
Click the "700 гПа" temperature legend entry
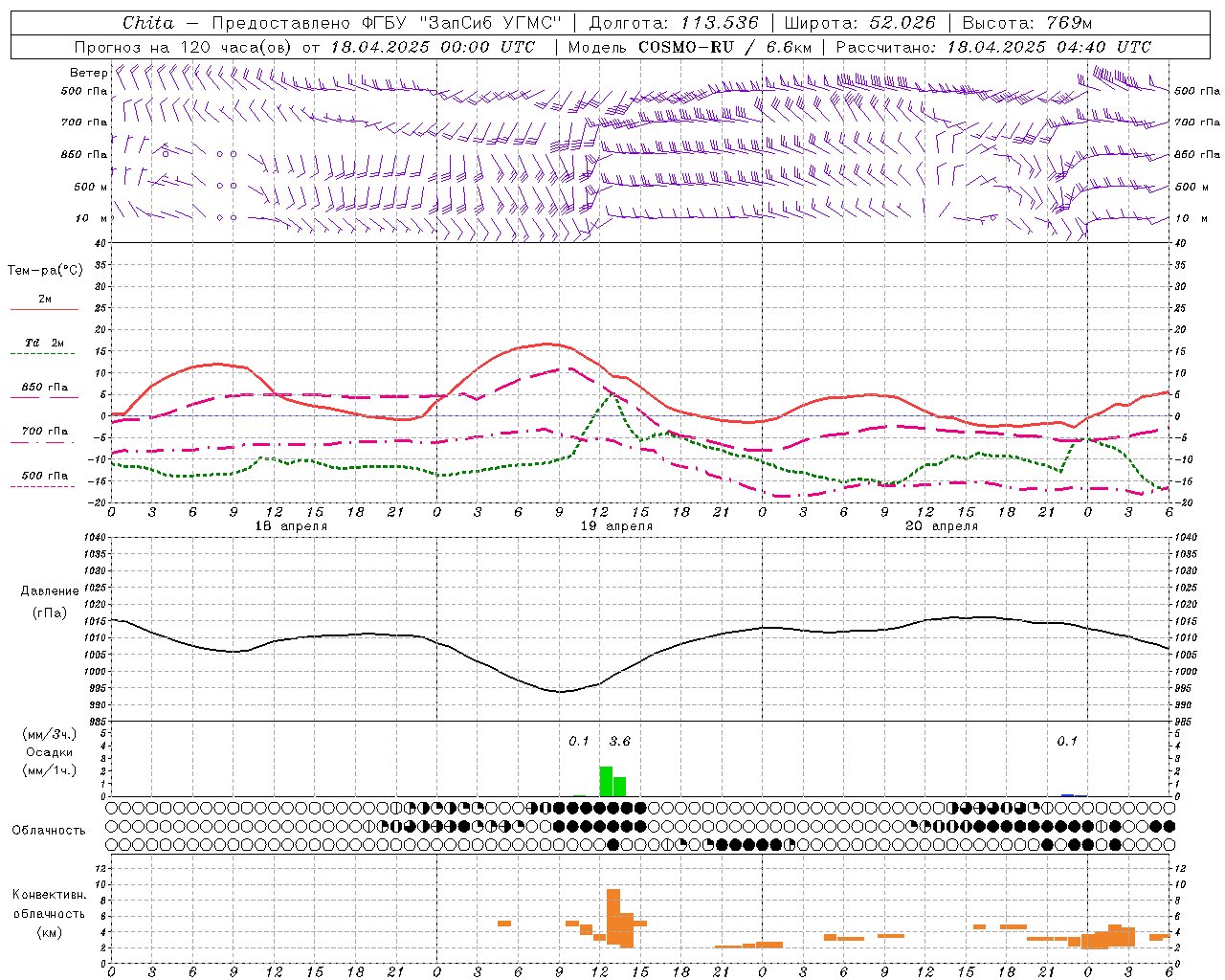click(44, 431)
